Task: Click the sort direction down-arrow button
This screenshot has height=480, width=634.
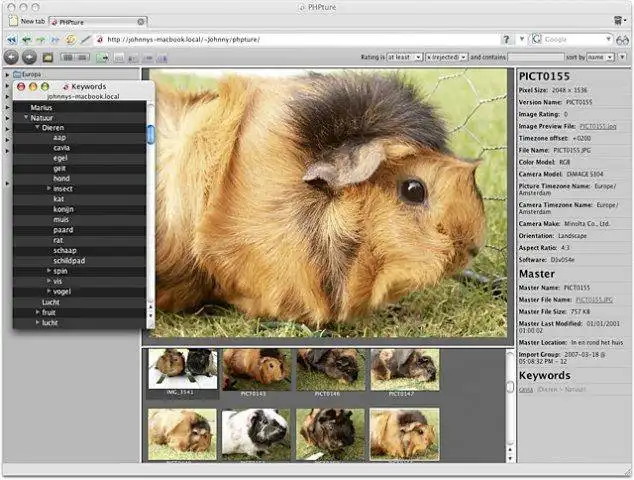Action: coord(622,57)
